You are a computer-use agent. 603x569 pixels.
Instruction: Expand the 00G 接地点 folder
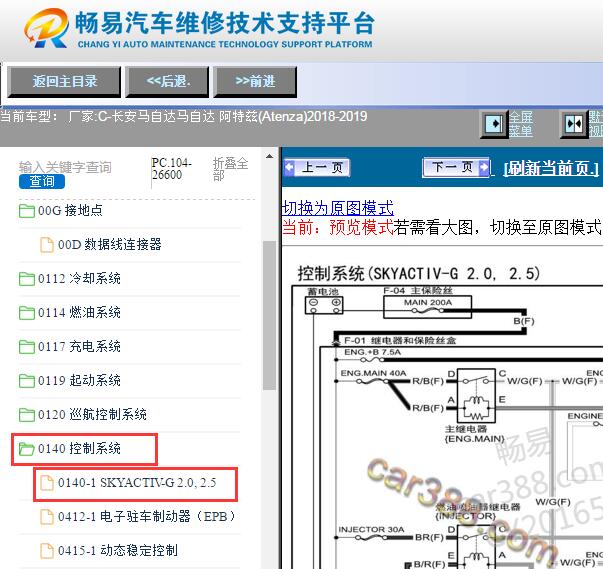(70, 210)
